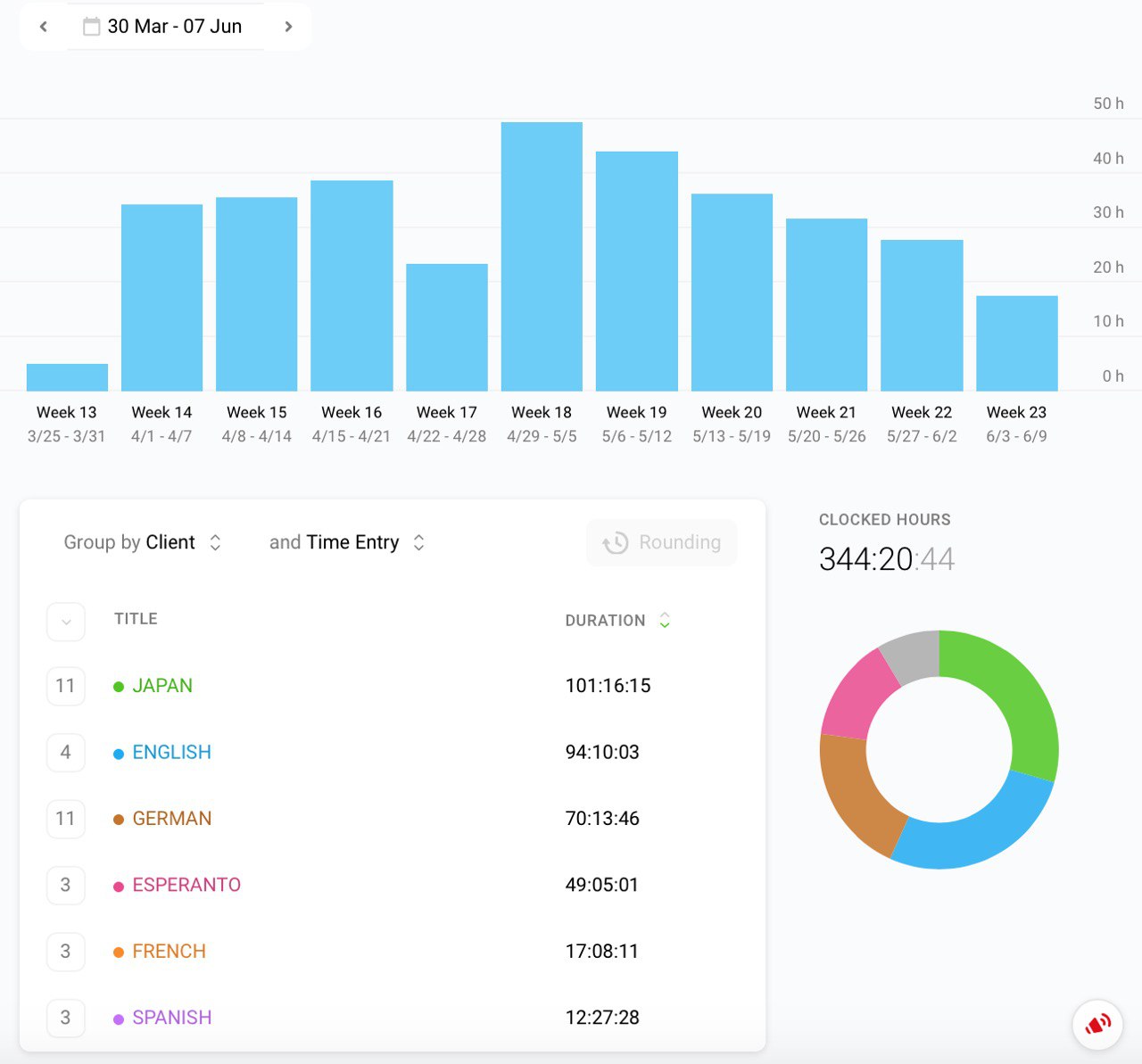Screen dimensions: 1142x1064
Task: Select the Week 17 bar in chart
Action: click(x=447, y=327)
